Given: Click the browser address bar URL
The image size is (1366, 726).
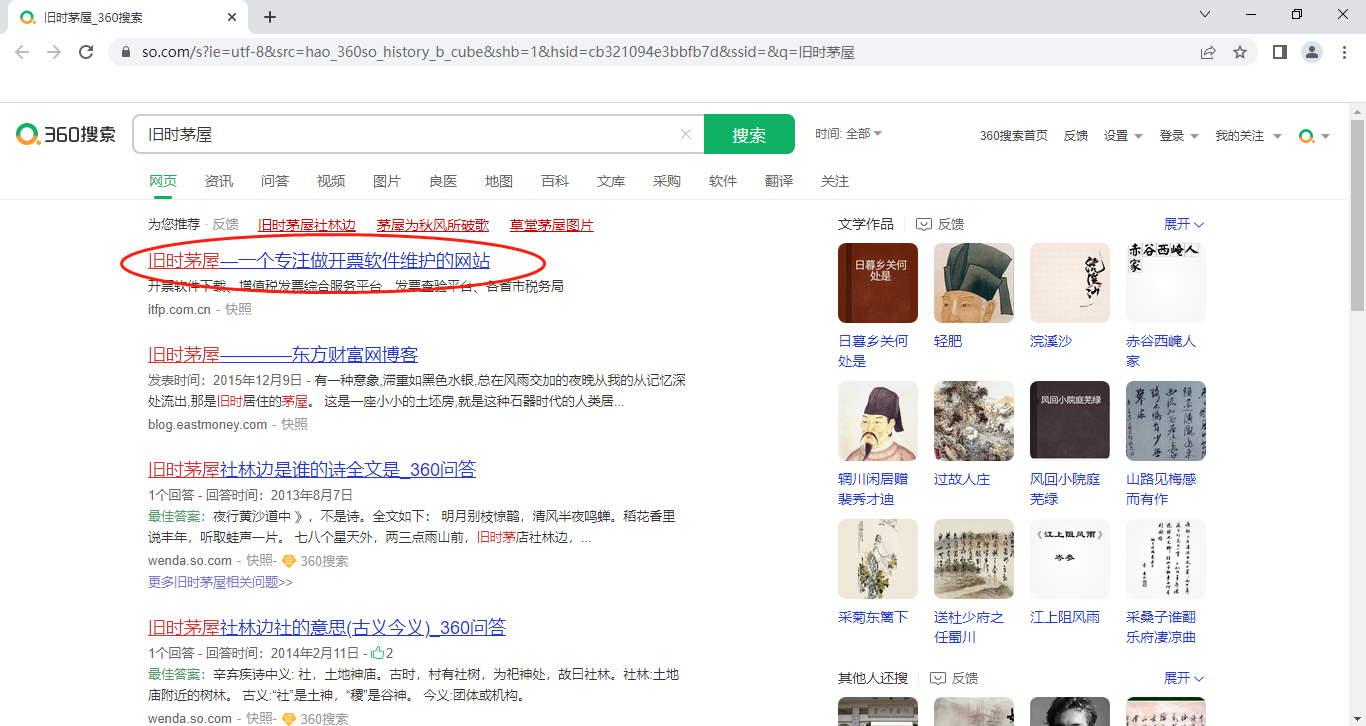Looking at the screenshot, I should (x=498, y=52).
